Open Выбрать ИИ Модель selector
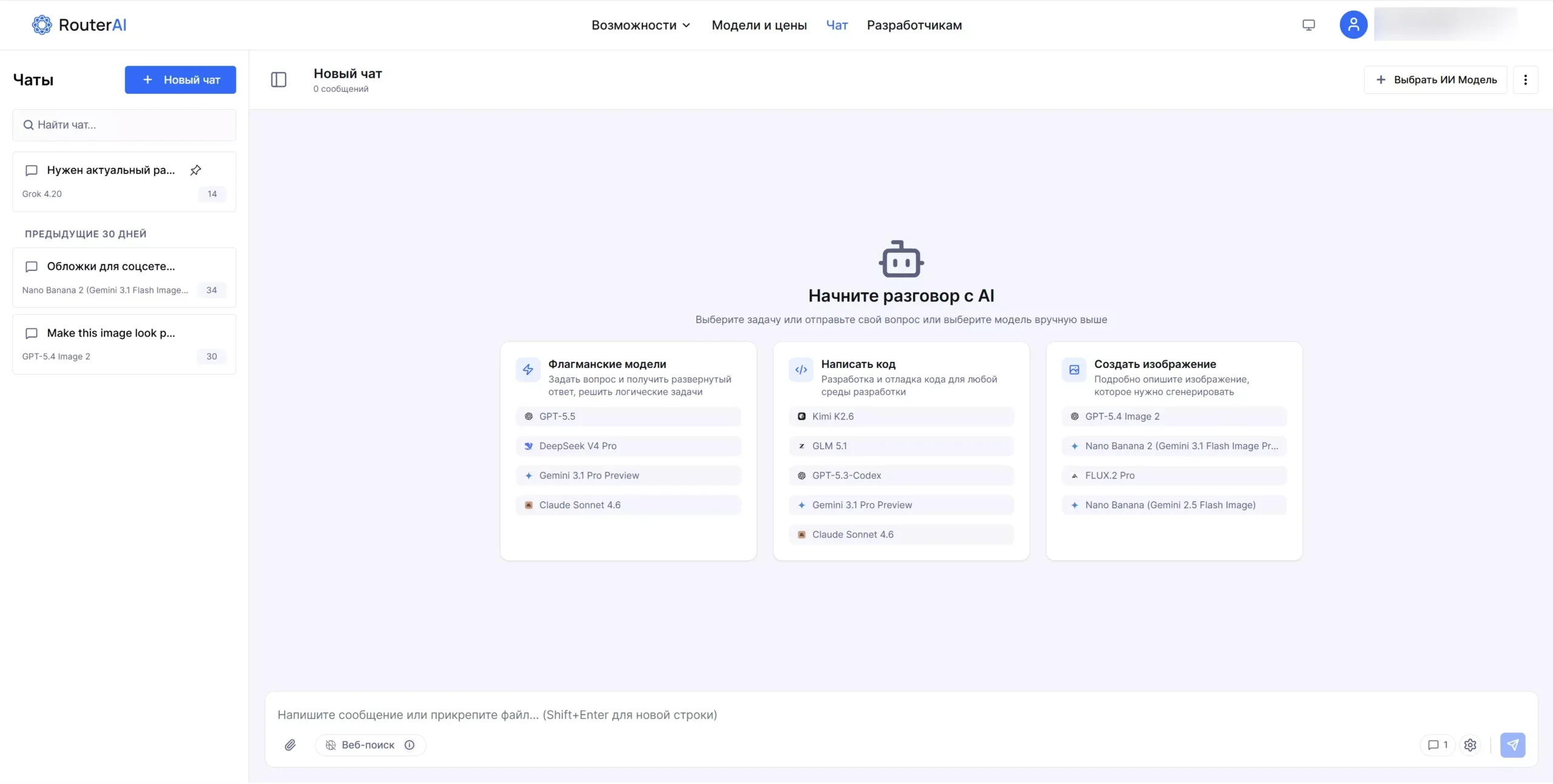 [1435, 79]
